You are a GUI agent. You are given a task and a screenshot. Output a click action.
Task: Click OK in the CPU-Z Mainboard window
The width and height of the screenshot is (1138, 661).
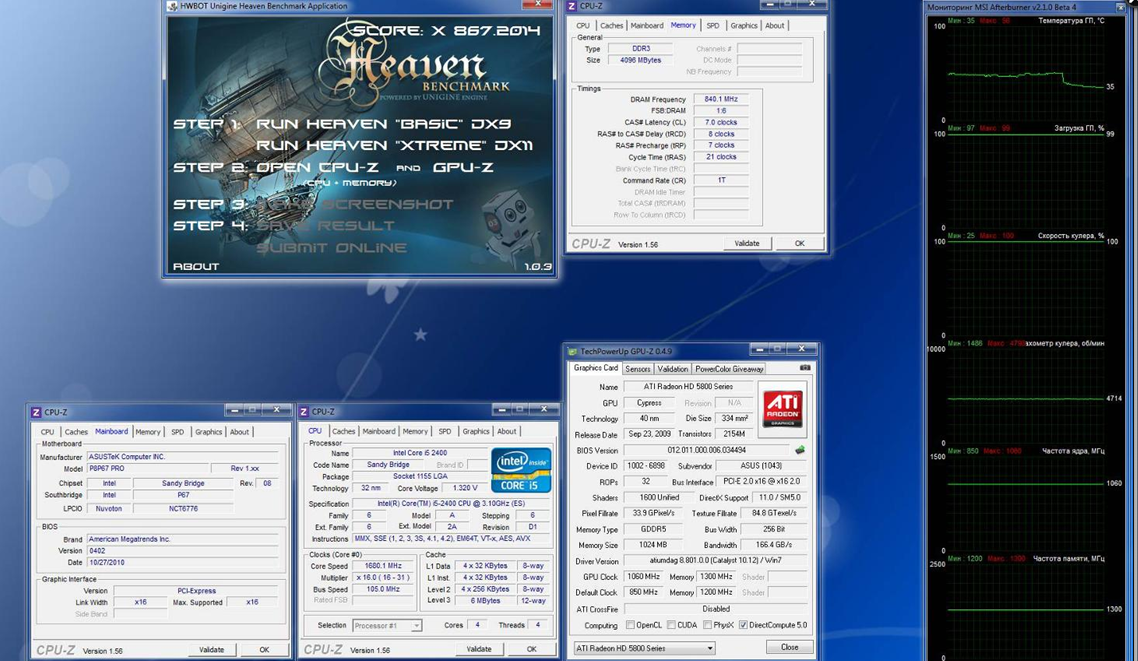264,649
